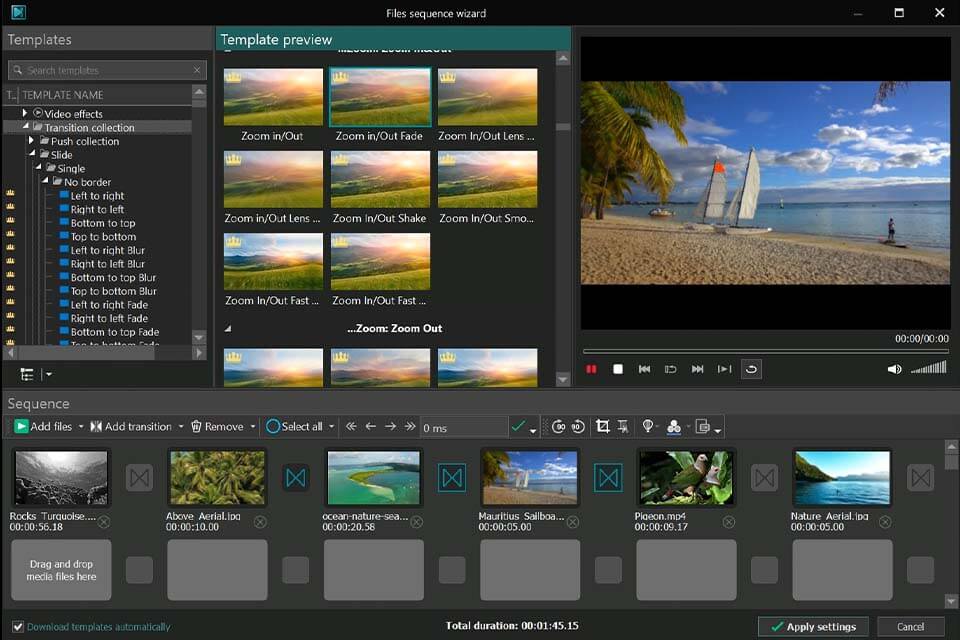This screenshot has width=960, height=640.
Task: Open the Select all dropdown arrow
Action: (332, 427)
